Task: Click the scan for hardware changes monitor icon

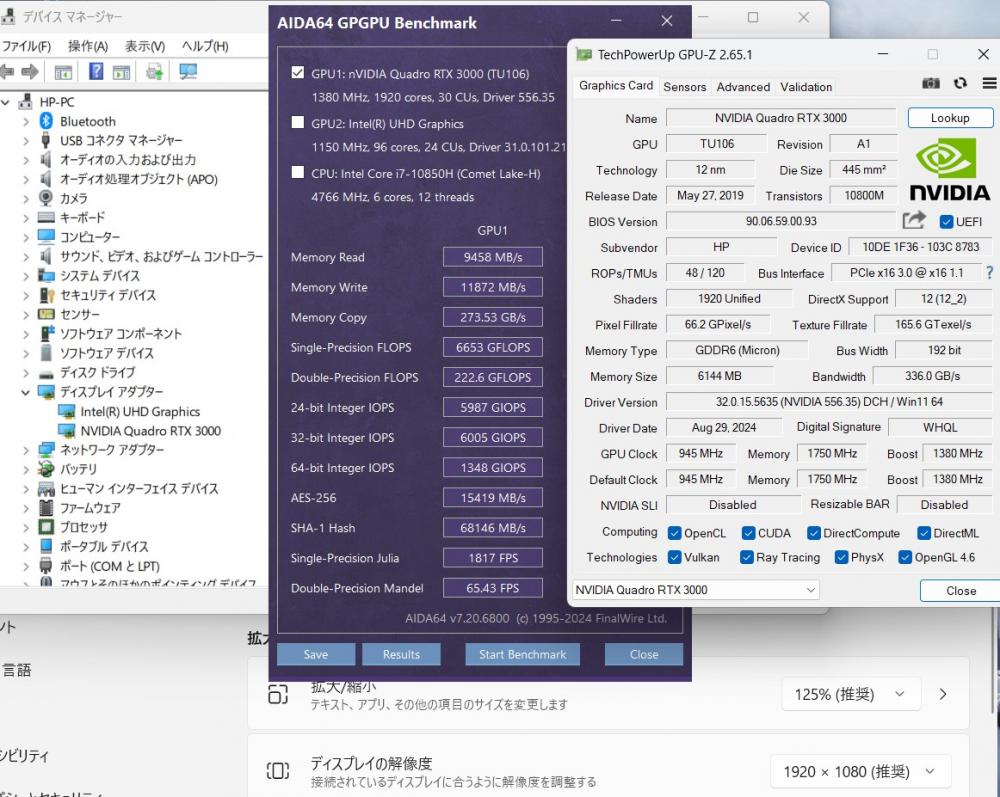Action: [x=188, y=71]
